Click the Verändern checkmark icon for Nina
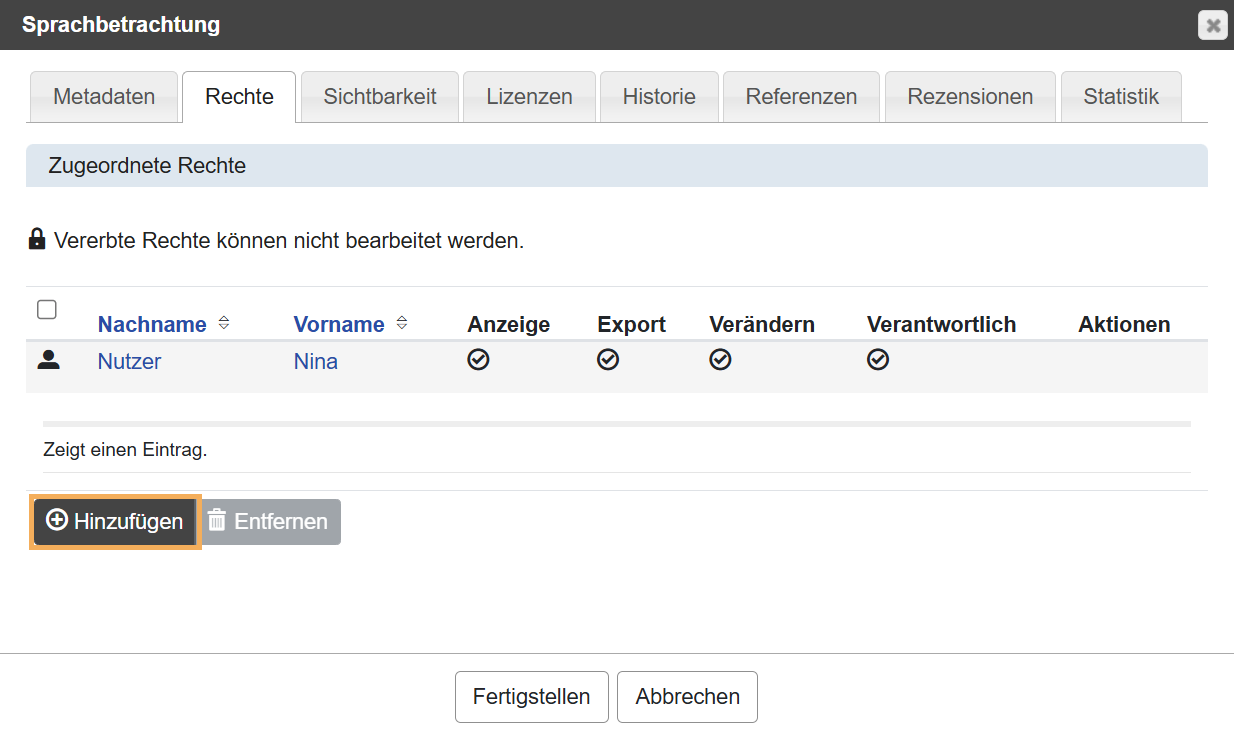The width and height of the screenshot is (1239, 736). tap(720, 360)
